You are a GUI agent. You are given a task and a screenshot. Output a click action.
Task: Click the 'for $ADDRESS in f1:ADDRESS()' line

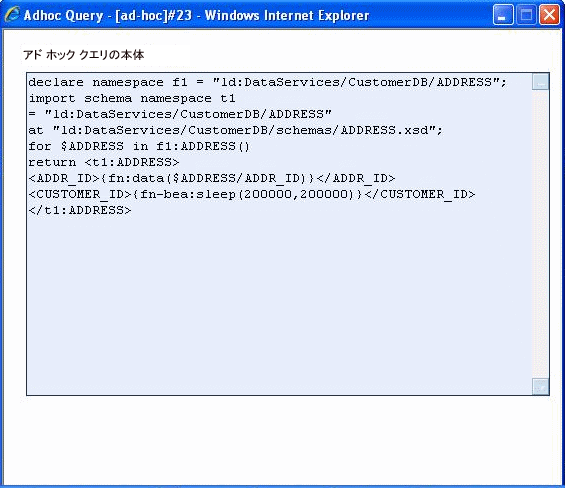click(x=139, y=146)
